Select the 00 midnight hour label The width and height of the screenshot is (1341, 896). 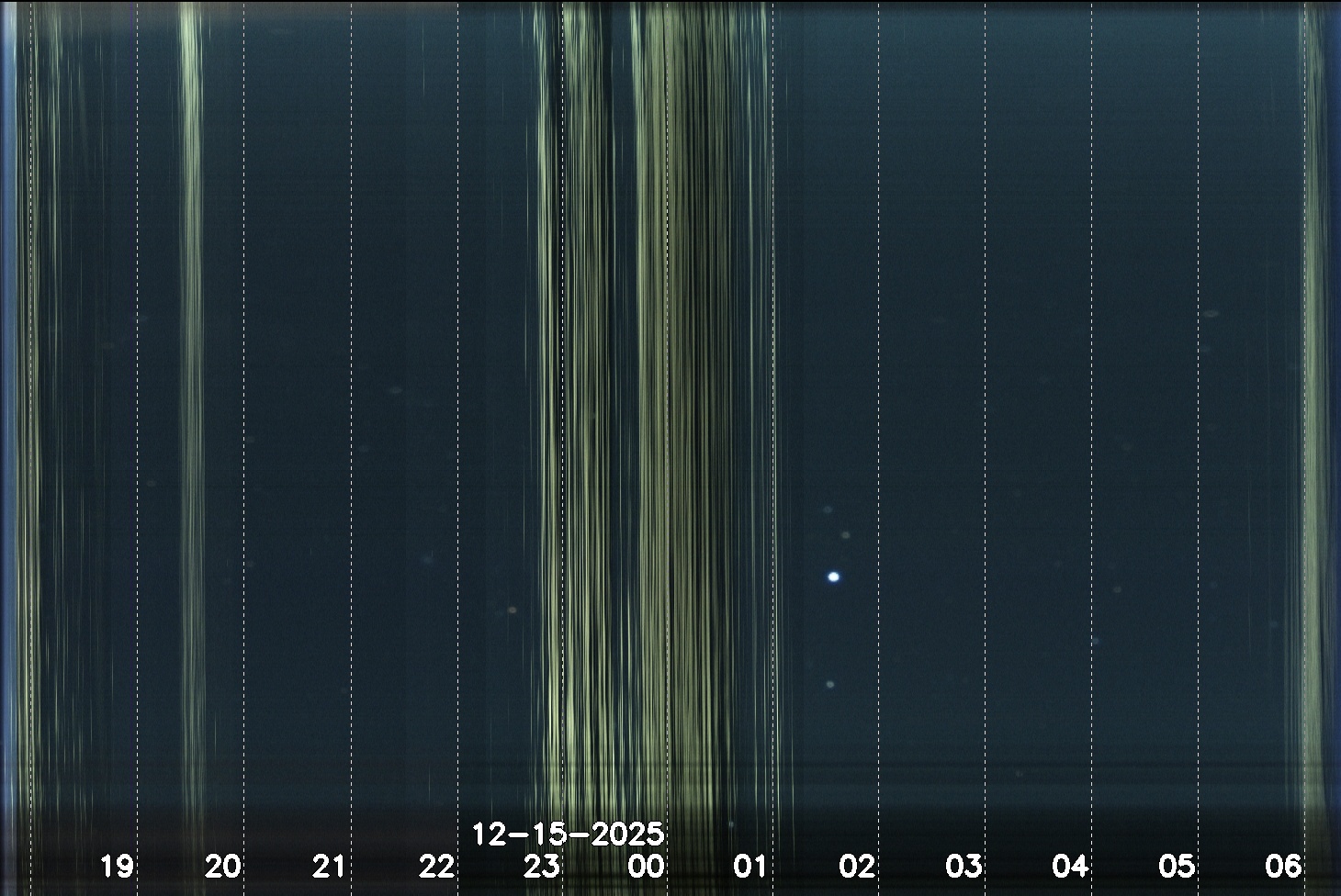point(647,866)
